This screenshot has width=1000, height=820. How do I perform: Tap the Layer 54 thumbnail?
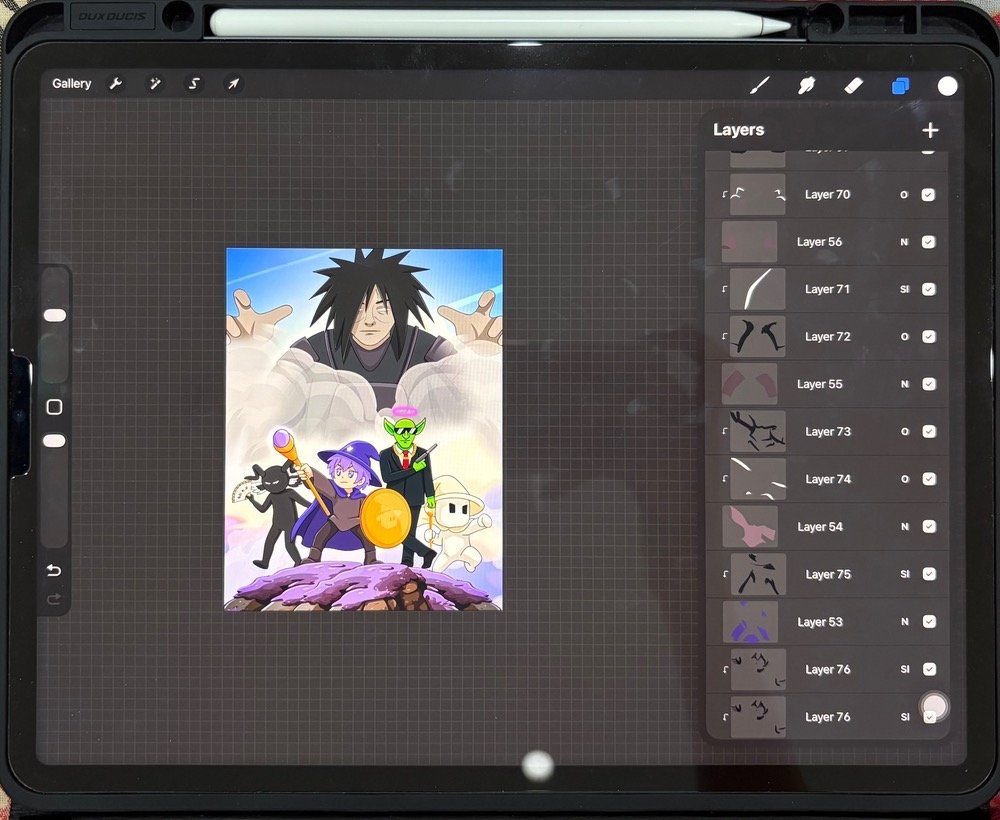(750, 526)
